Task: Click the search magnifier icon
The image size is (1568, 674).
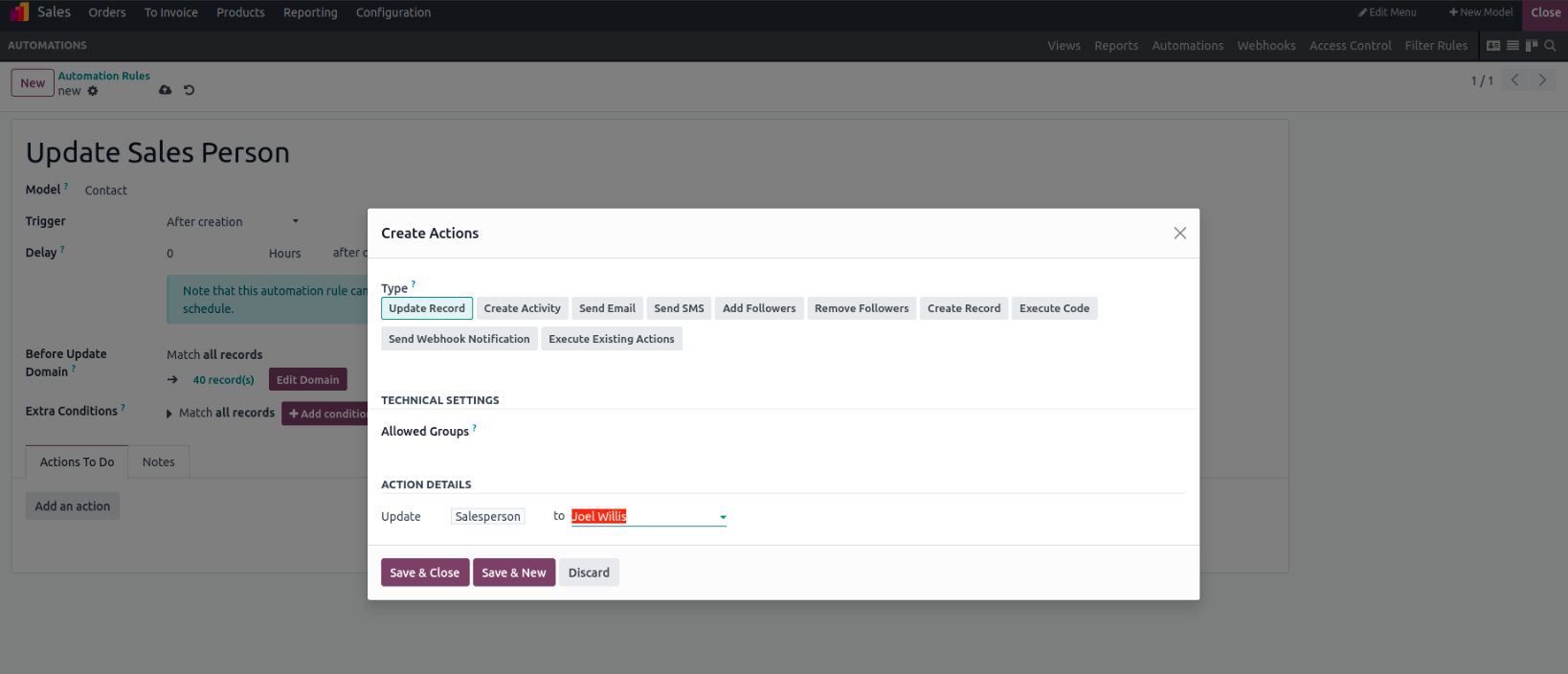Action: 1550,46
